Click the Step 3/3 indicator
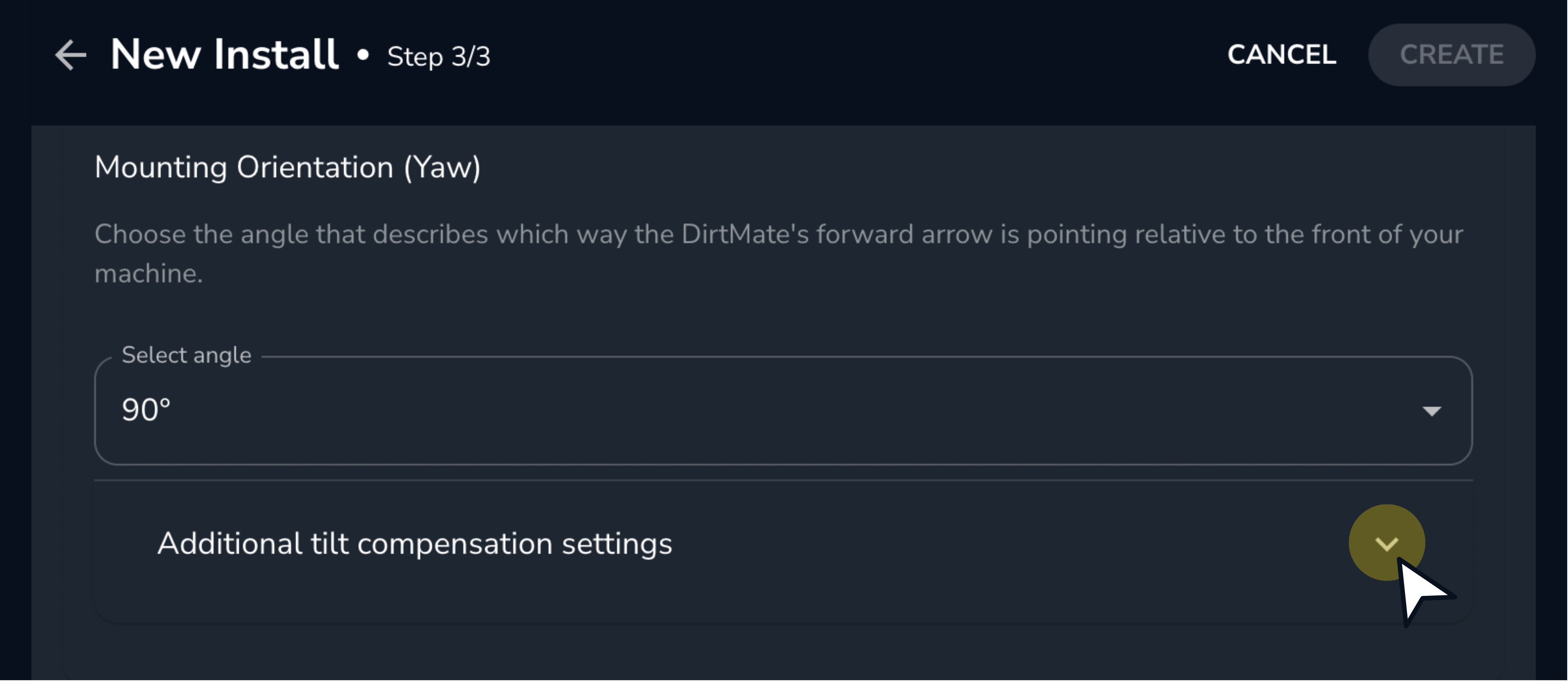Viewport: 1568px width, 681px height. click(438, 56)
